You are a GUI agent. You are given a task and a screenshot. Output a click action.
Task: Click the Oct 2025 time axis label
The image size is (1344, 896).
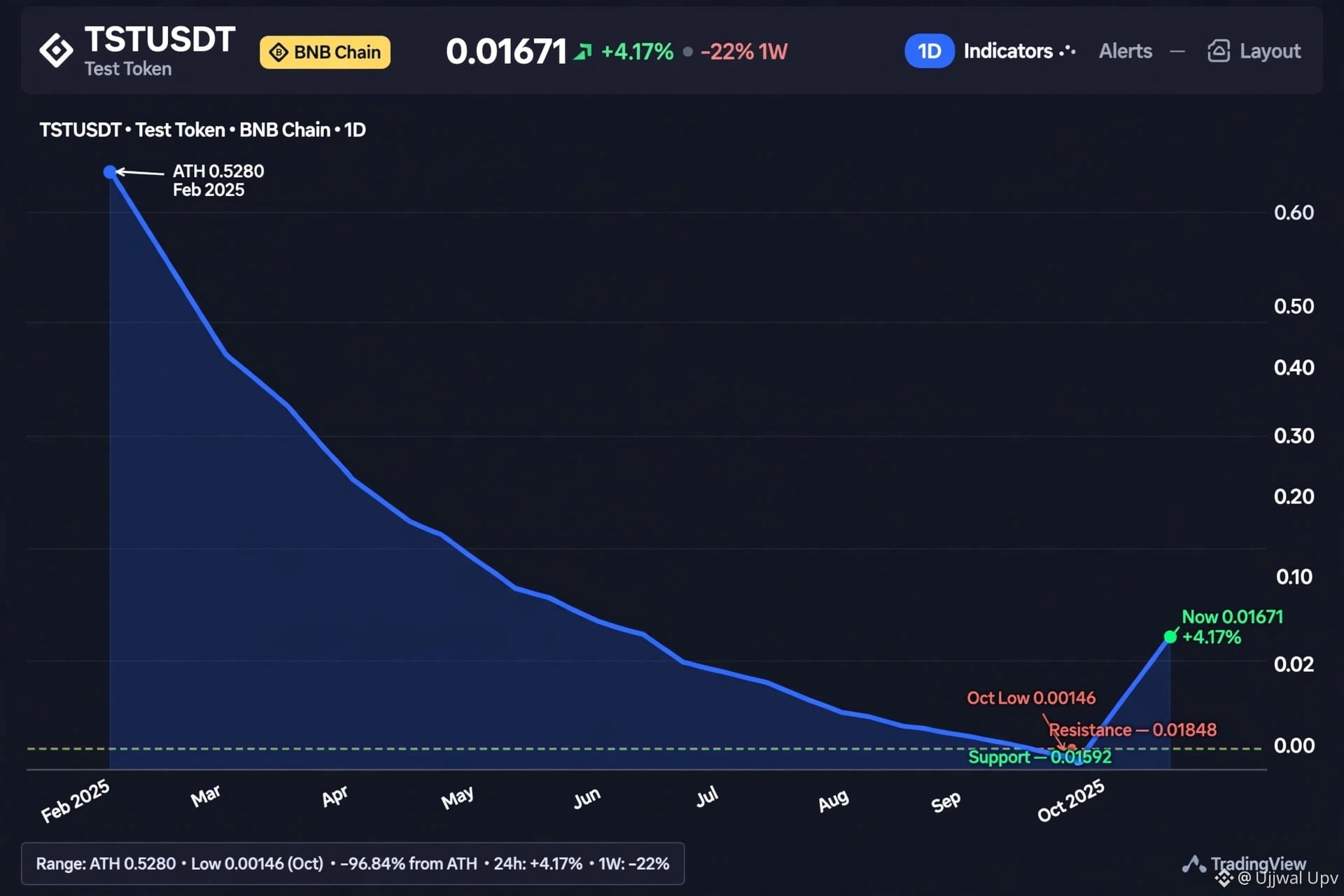[1070, 800]
